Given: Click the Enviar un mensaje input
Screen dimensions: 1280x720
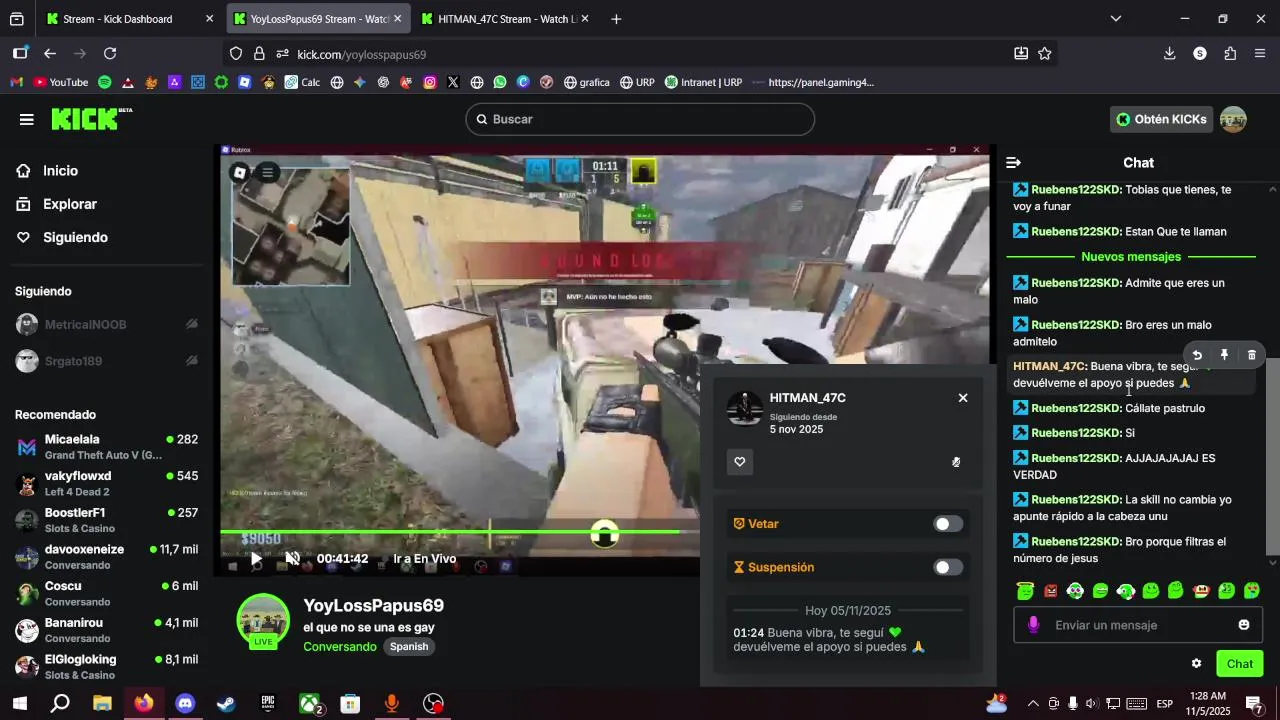Looking at the screenshot, I should point(1139,625).
